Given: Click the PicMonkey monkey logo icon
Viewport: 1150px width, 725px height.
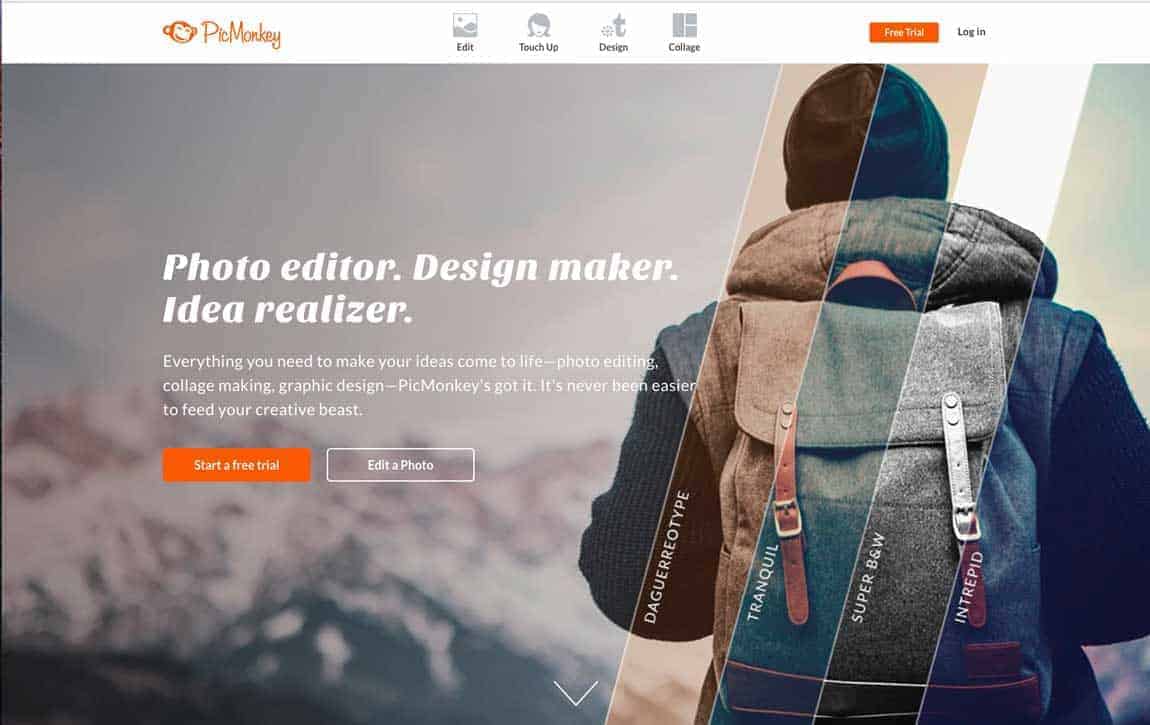Looking at the screenshot, I should pos(180,32).
